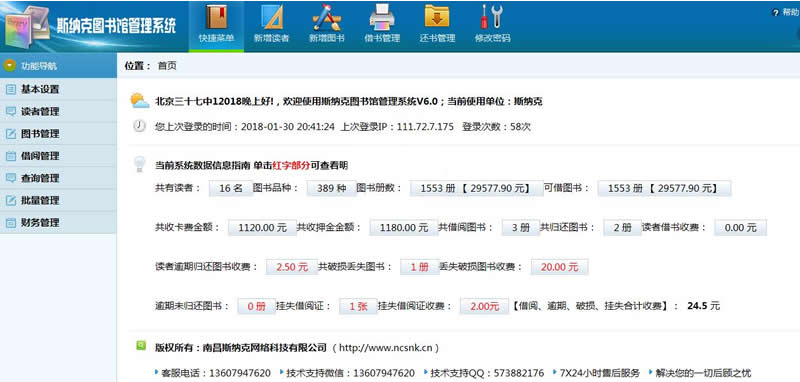The image size is (800, 382).
Task: Click the 帮助 question mark icon
Action: coord(776,13)
